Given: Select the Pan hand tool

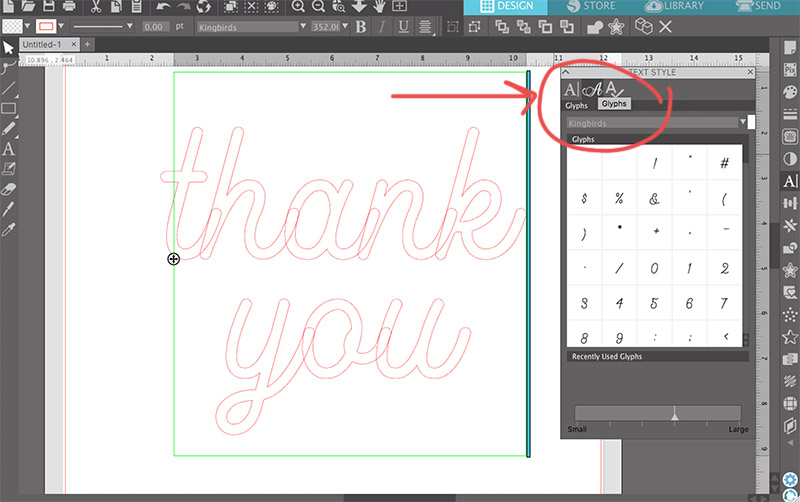Looking at the screenshot, I should click(x=379, y=6).
